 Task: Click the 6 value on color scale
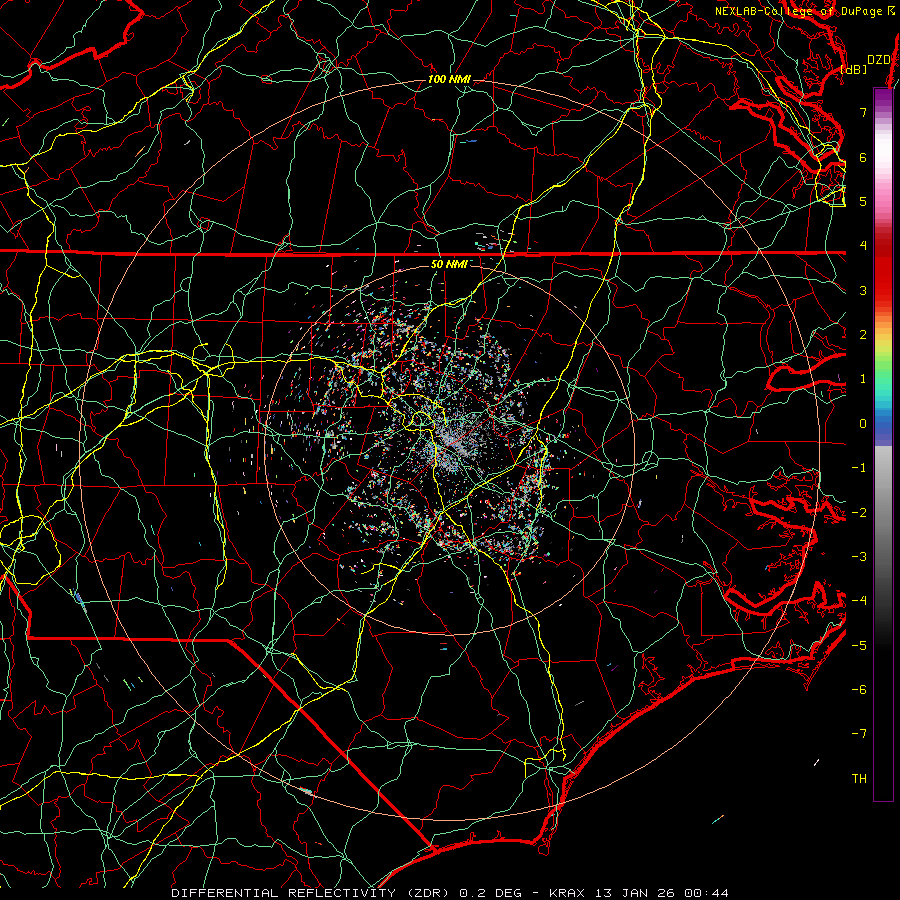point(863,157)
